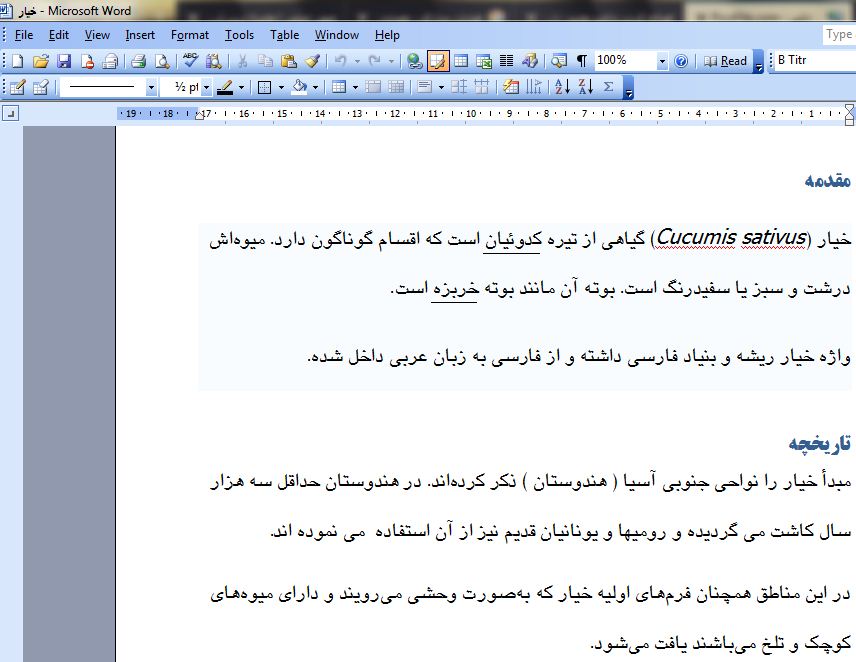Insert a hyperlink using the toolbar icon

point(415,61)
